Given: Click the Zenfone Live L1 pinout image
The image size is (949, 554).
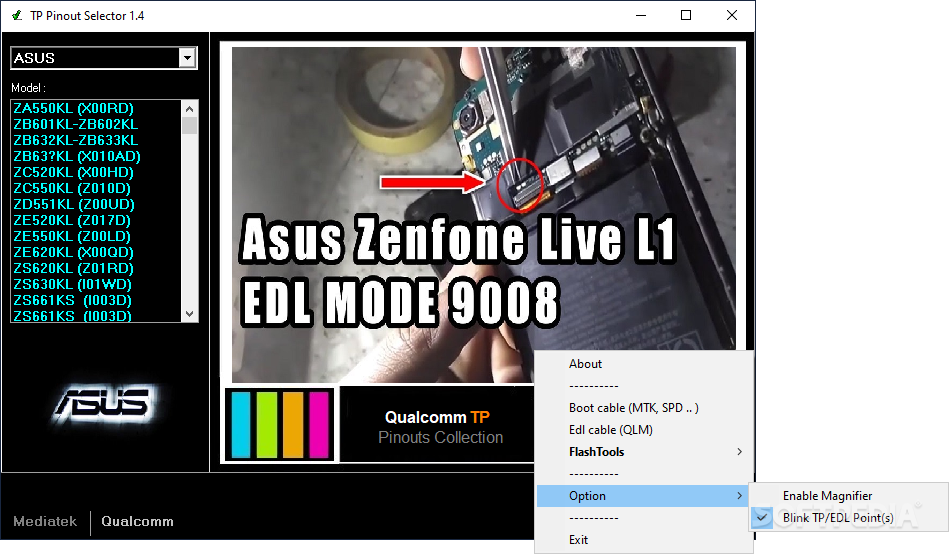Looking at the screenshot, I should pyautogui.click(x=484, y=215).
